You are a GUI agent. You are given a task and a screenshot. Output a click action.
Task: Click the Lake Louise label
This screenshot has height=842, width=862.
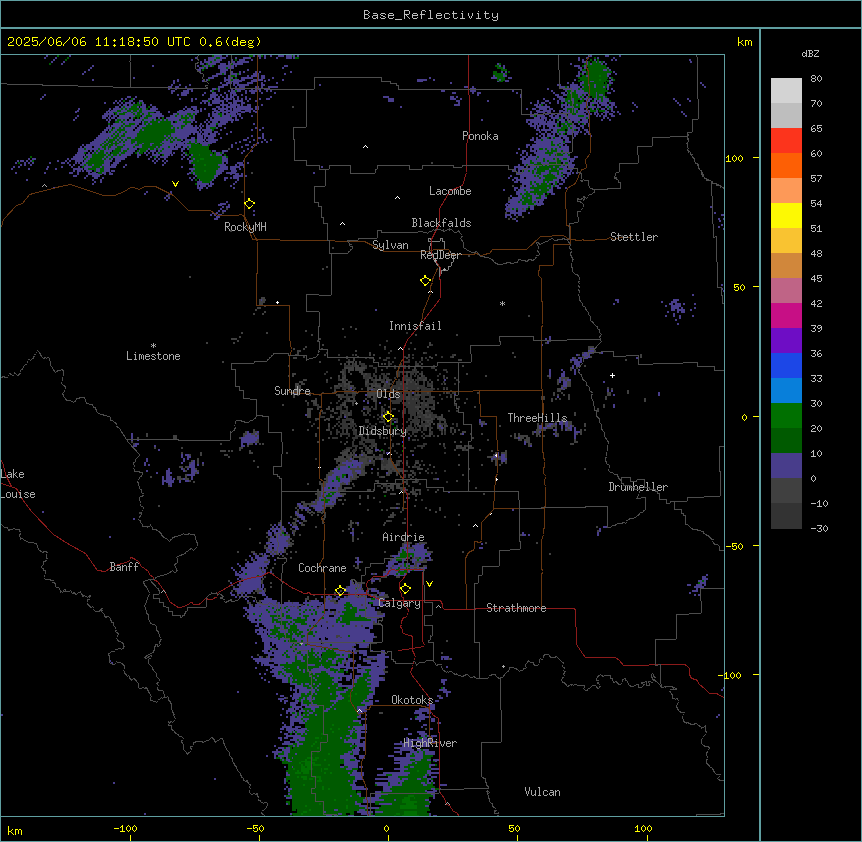click(x=18, y=484)
